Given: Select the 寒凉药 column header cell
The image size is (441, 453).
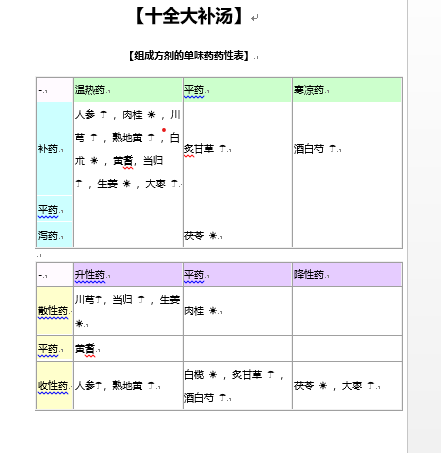Looking at the screenshot, I should pos(347,90).
